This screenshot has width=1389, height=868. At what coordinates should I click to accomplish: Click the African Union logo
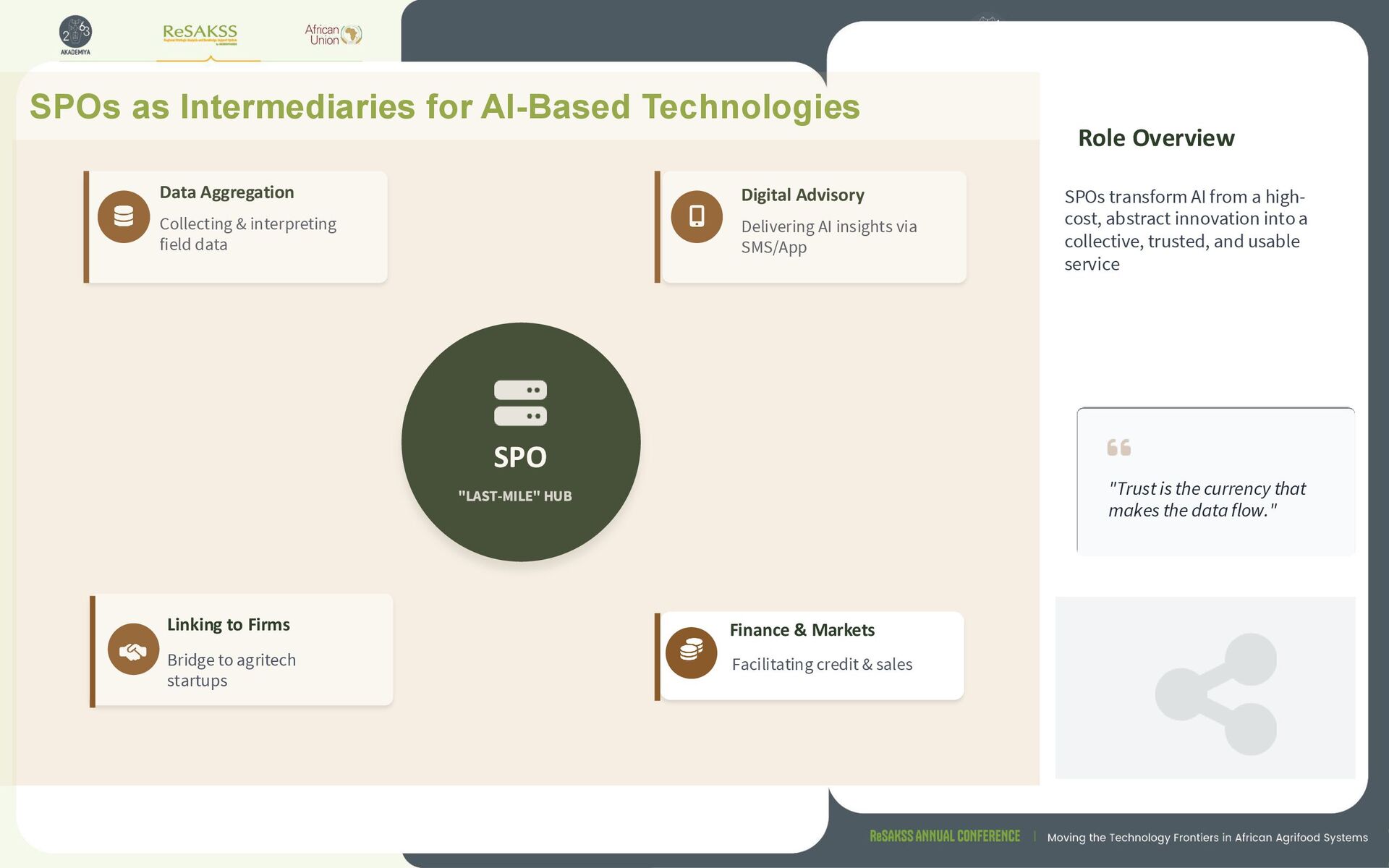[x=333, y=34]
